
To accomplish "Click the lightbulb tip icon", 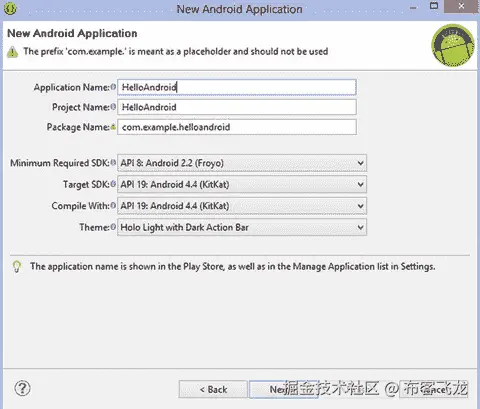I will [17, 267].
